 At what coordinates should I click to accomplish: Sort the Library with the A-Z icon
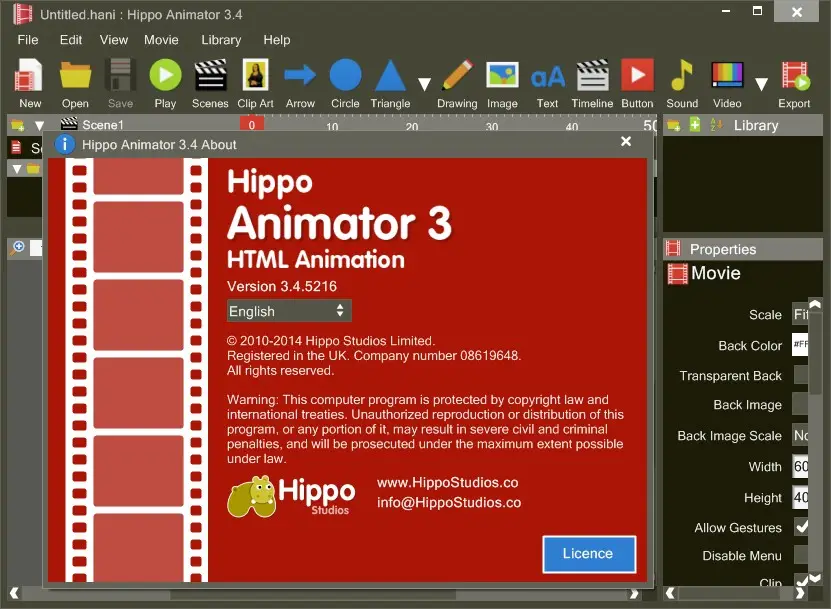(716, 125)
